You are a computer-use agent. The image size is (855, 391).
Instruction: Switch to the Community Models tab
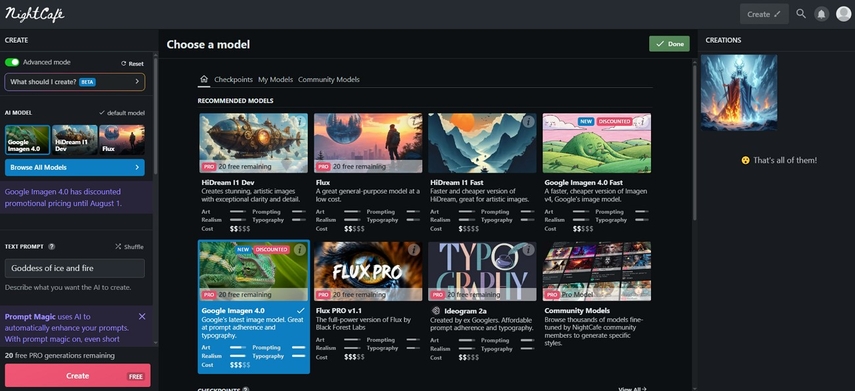(329, 80)
